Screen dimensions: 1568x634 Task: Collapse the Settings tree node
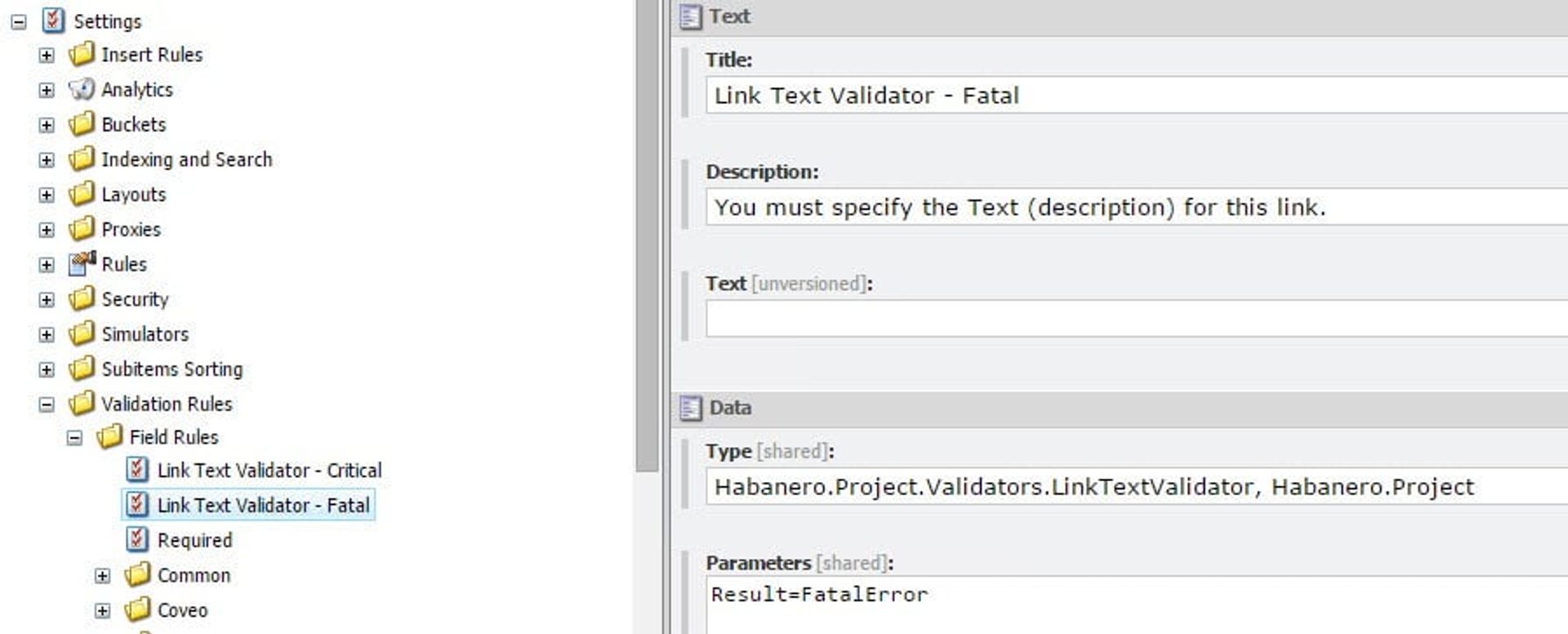[x=19, y=22]
